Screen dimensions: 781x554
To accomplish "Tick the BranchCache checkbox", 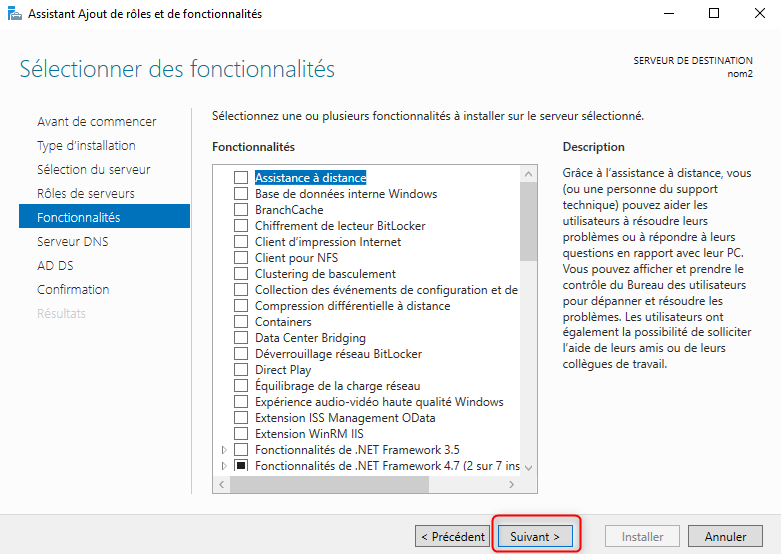I will (241, 210).
